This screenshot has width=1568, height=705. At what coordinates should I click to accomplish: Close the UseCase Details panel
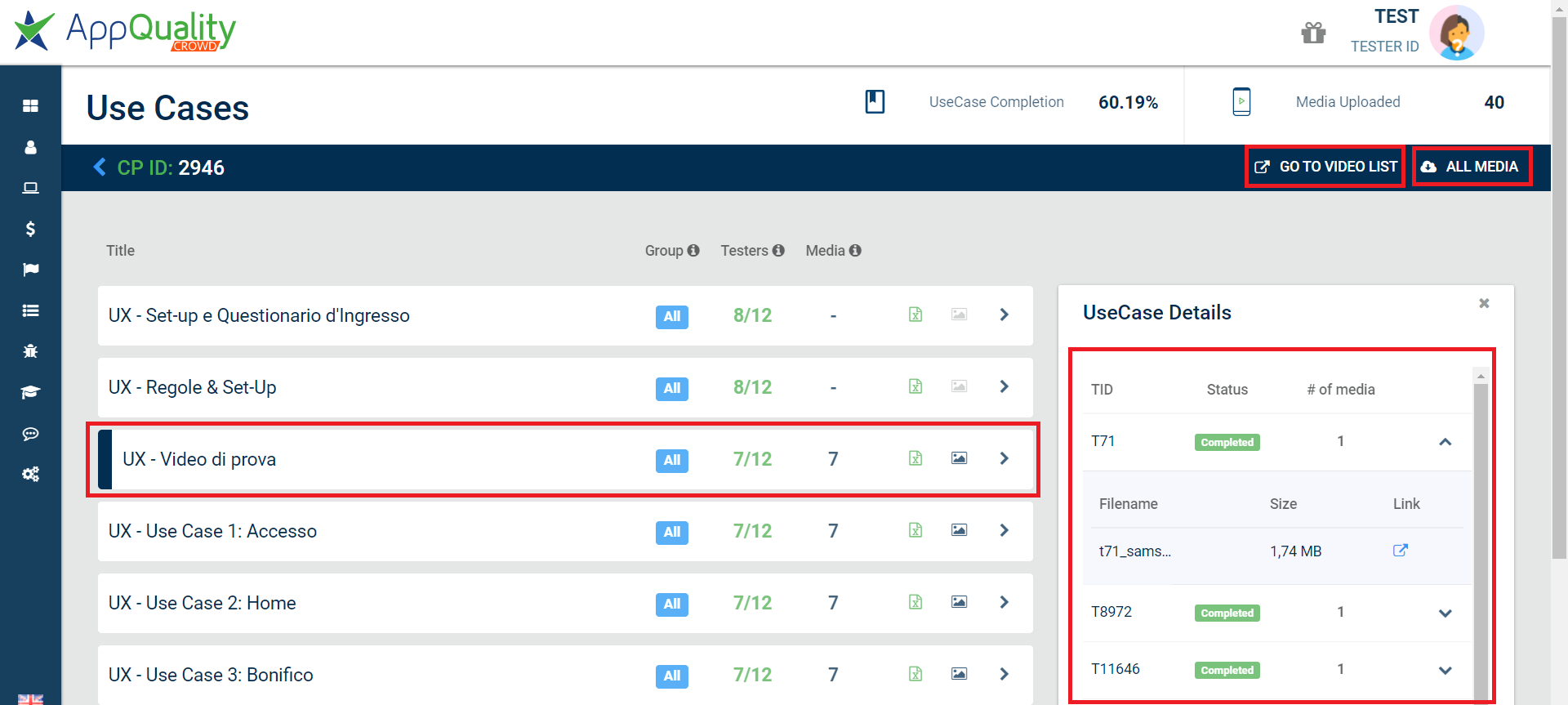click(1484, 303)
